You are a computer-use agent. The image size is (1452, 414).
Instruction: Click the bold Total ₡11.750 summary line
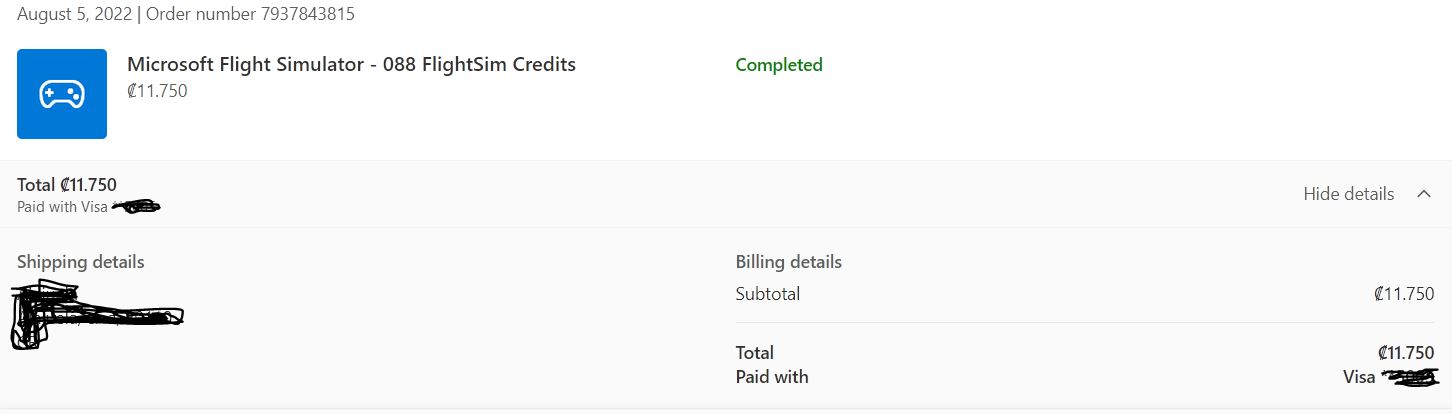tap(67, 184)
